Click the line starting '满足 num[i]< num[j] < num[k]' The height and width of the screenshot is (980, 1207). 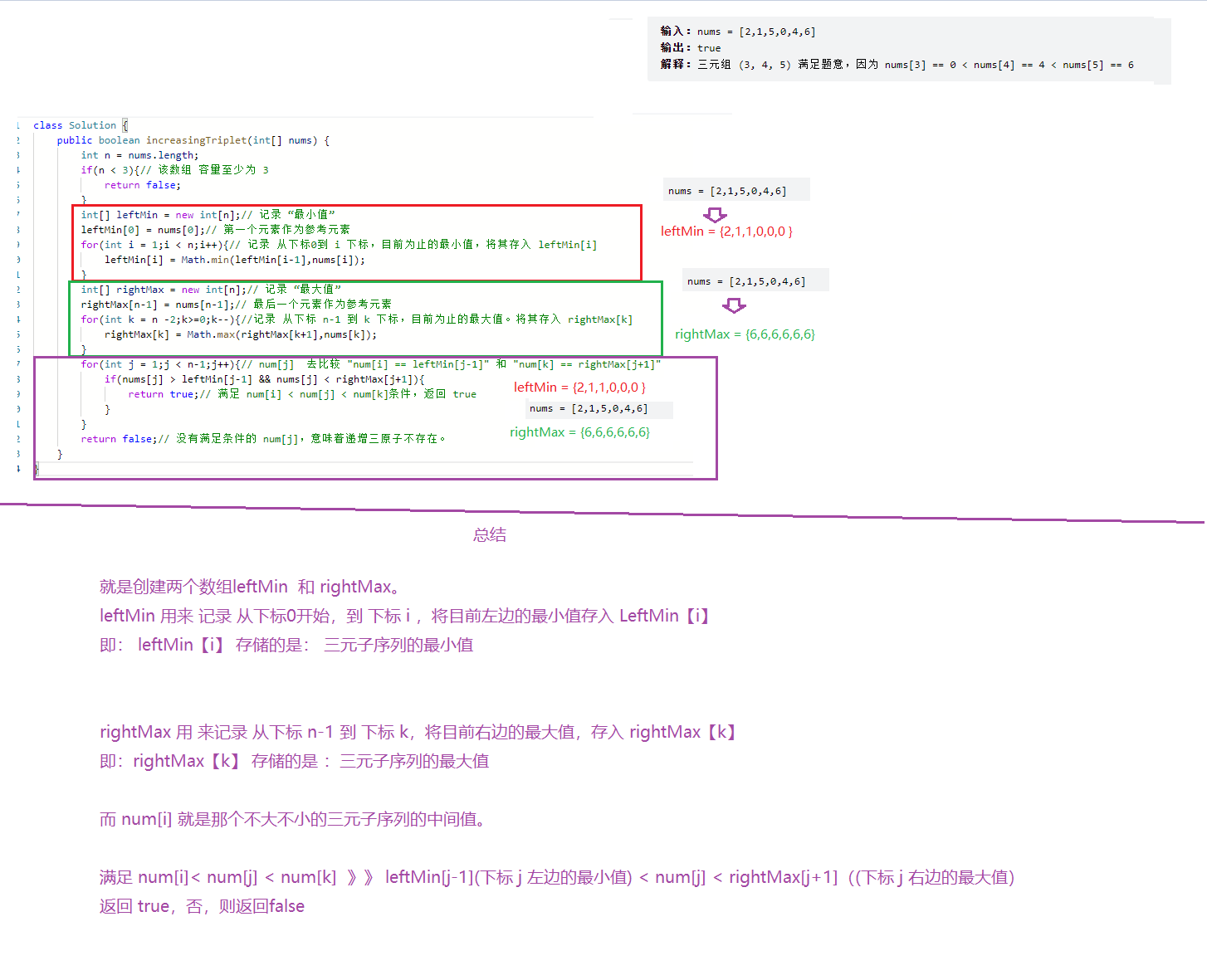click(x=557, y=877)
